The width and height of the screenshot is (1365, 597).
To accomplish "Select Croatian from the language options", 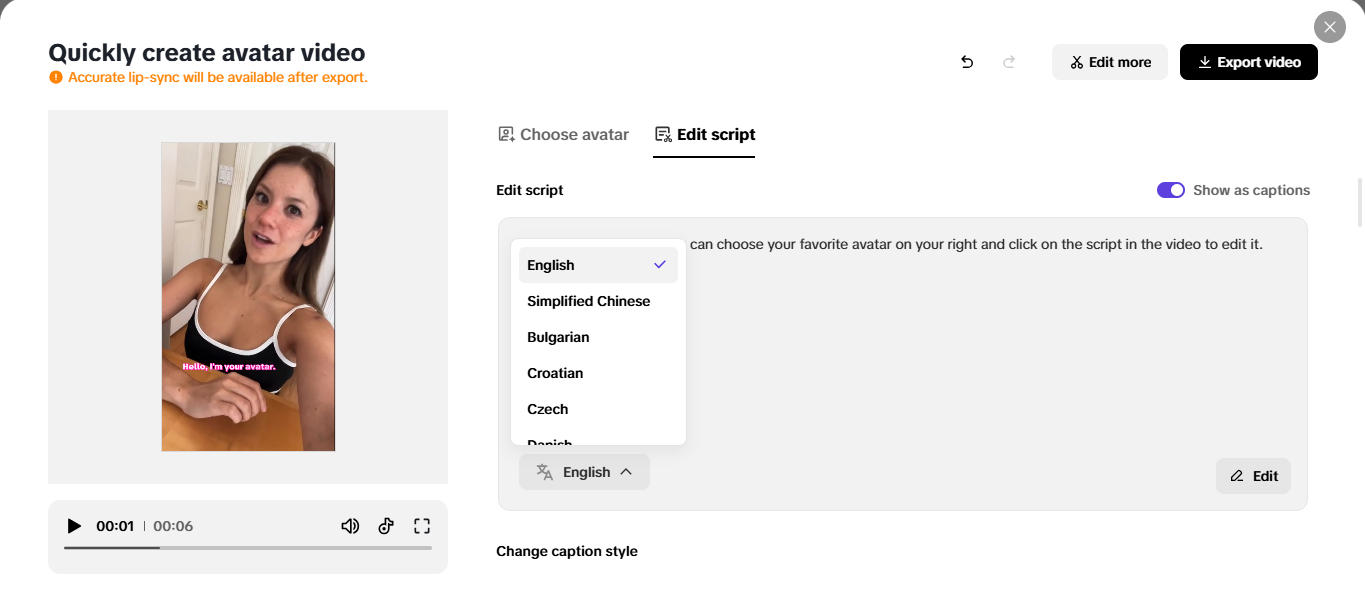I will point(555,372).
